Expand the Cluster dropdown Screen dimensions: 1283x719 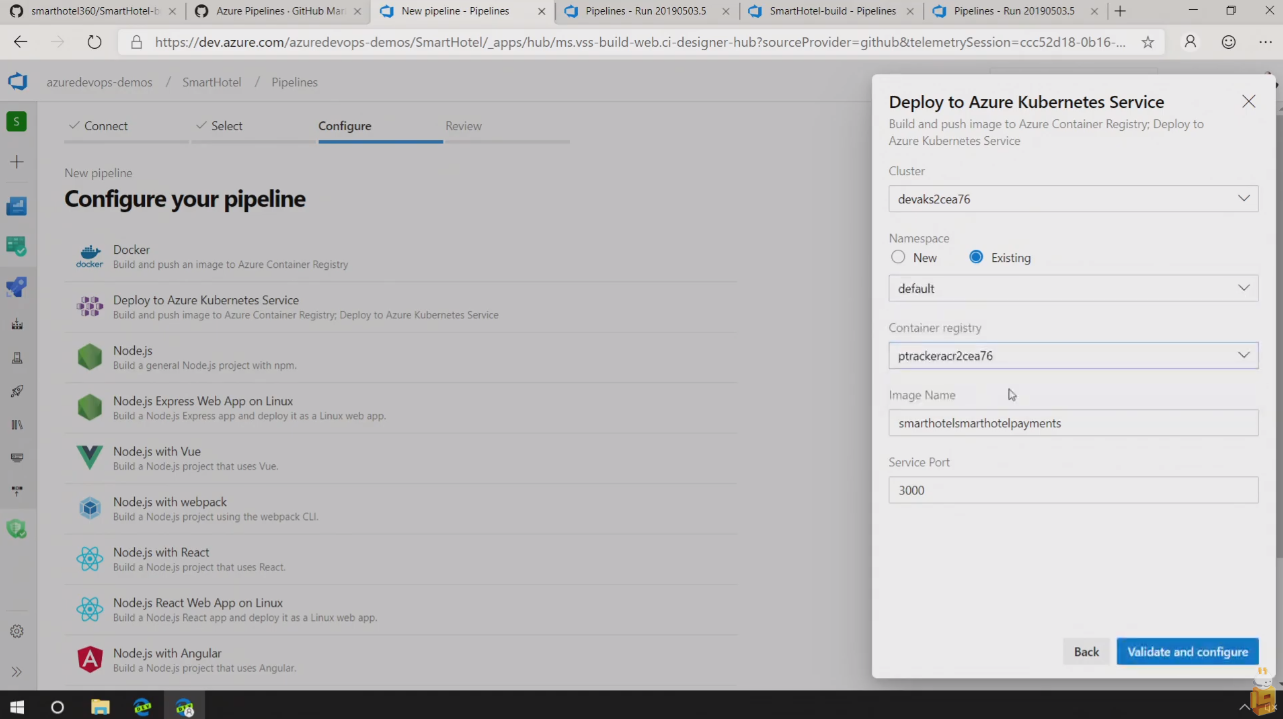click(x=1073, y=199)
